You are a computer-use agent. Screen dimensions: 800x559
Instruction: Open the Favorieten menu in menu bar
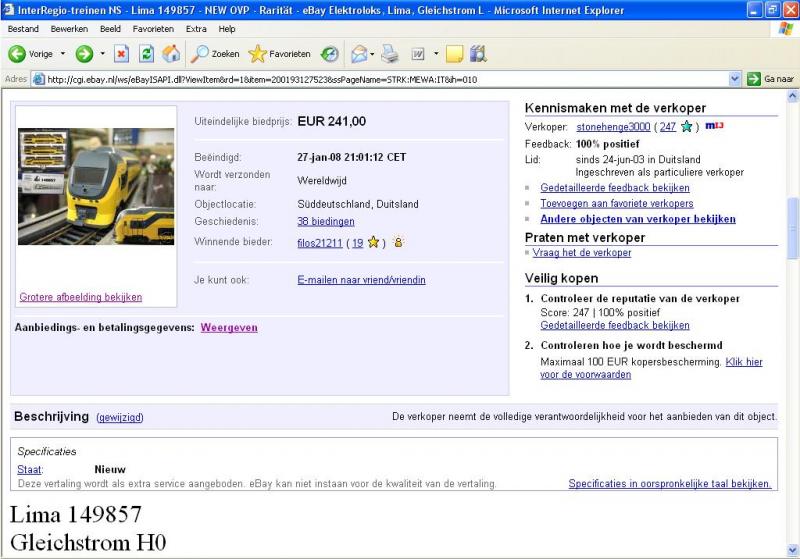coord(153,29)
